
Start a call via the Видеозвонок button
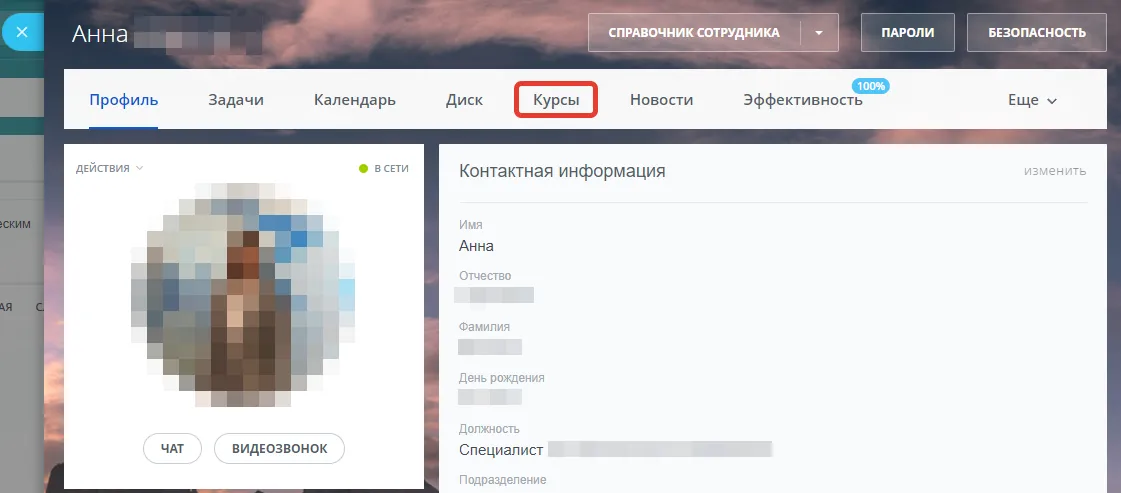tap(279, 448)
